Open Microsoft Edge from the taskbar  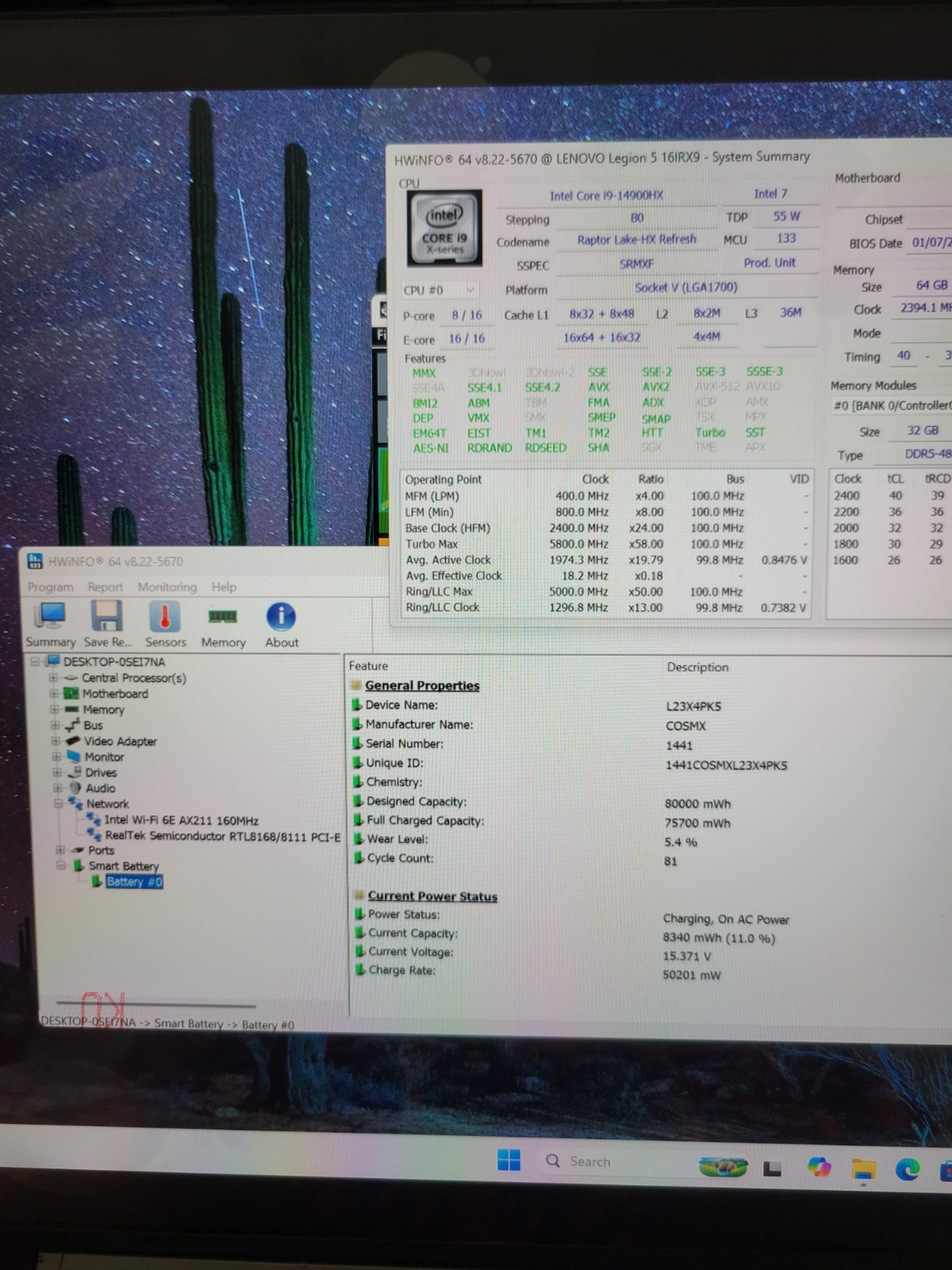(907, 1169)
